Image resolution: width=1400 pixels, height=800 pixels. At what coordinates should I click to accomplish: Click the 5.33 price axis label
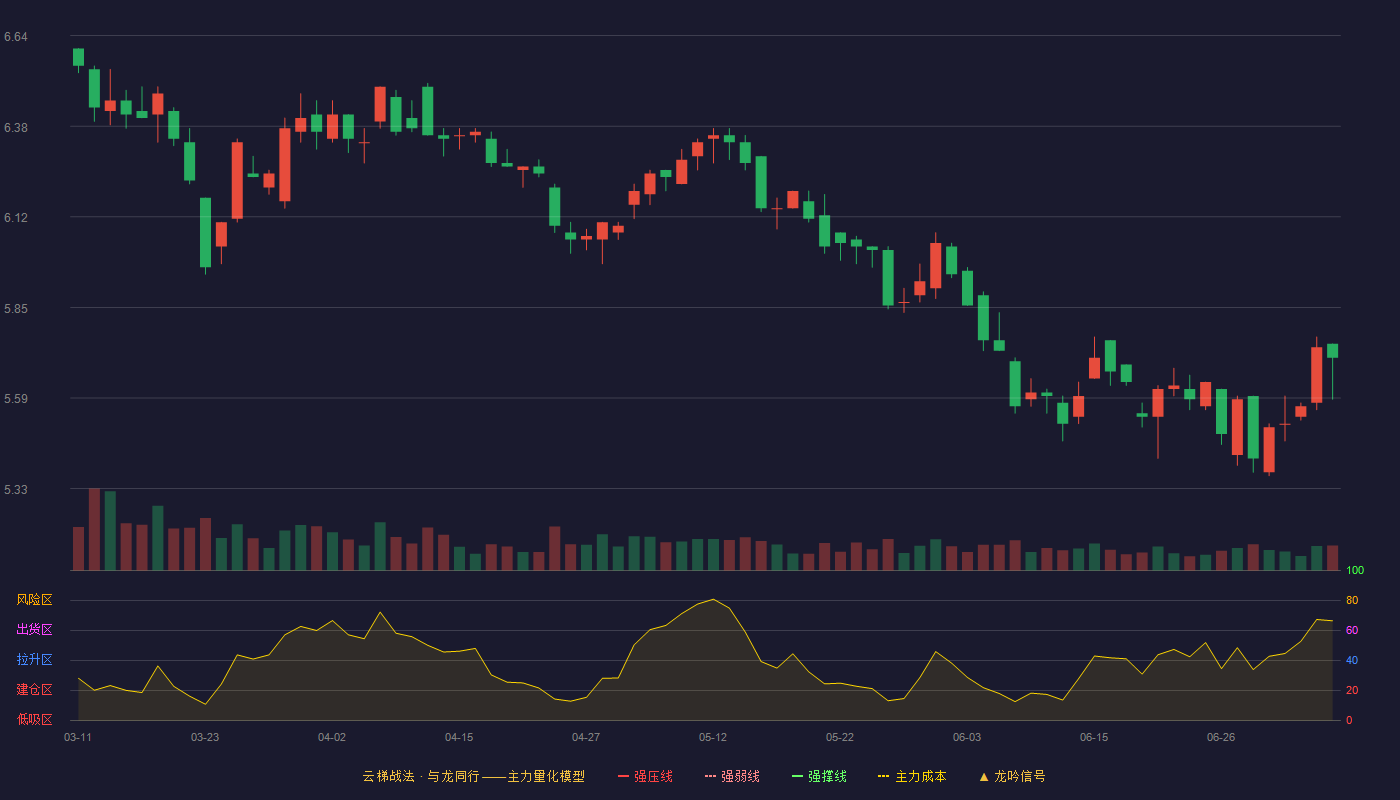15,490
